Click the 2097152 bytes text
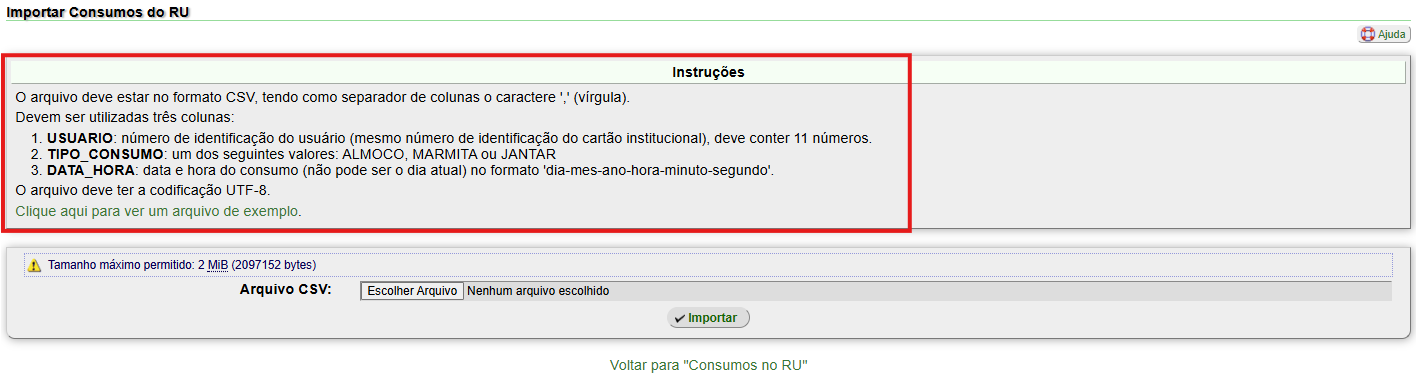 tap(273, 265)
